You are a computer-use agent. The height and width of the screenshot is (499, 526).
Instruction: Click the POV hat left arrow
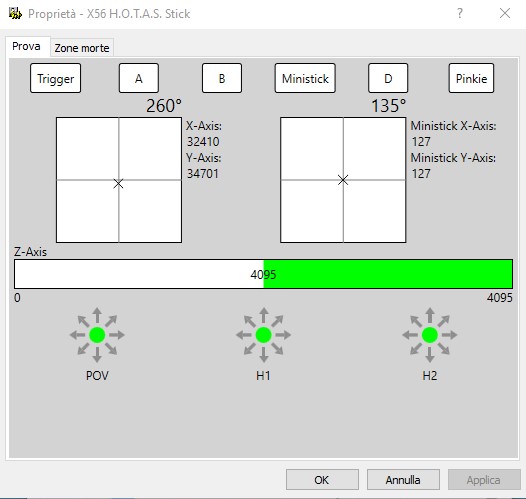[77, 335]
